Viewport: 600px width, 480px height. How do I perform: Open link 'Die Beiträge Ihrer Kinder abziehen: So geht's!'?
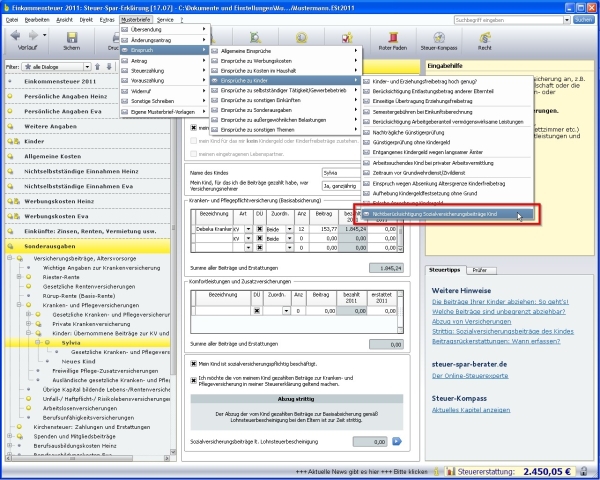click(500, 302)
